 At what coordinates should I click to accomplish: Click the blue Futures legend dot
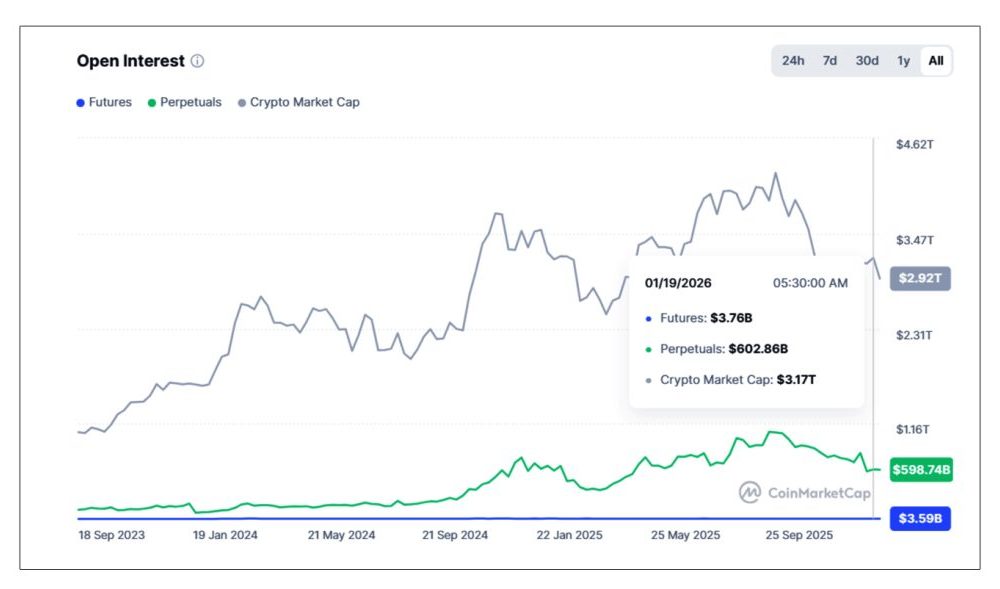(x=79, y=102)
